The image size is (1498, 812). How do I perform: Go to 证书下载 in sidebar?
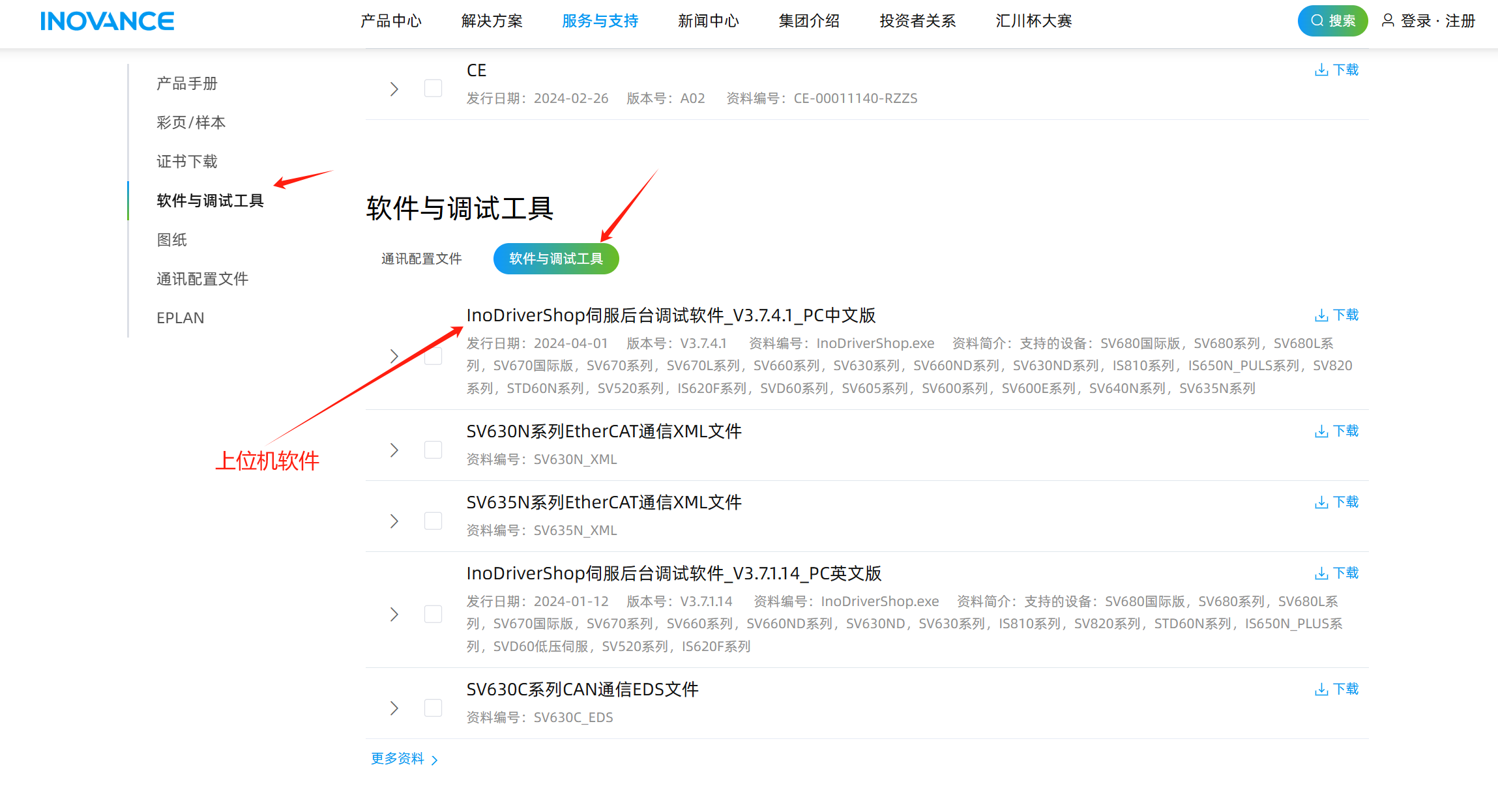tap(187, 162)
